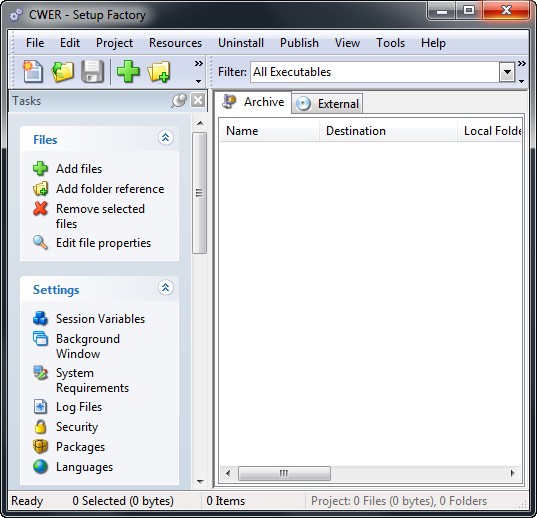Click the green plus icon beside Add files
Screen dimensions: 537x518
40,169
